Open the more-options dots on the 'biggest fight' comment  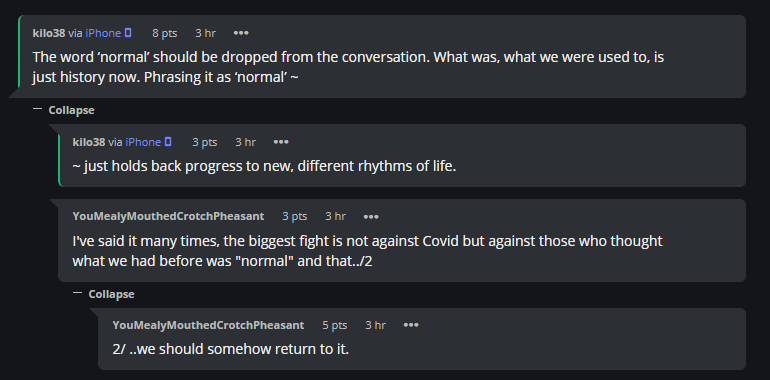(371, 217)
